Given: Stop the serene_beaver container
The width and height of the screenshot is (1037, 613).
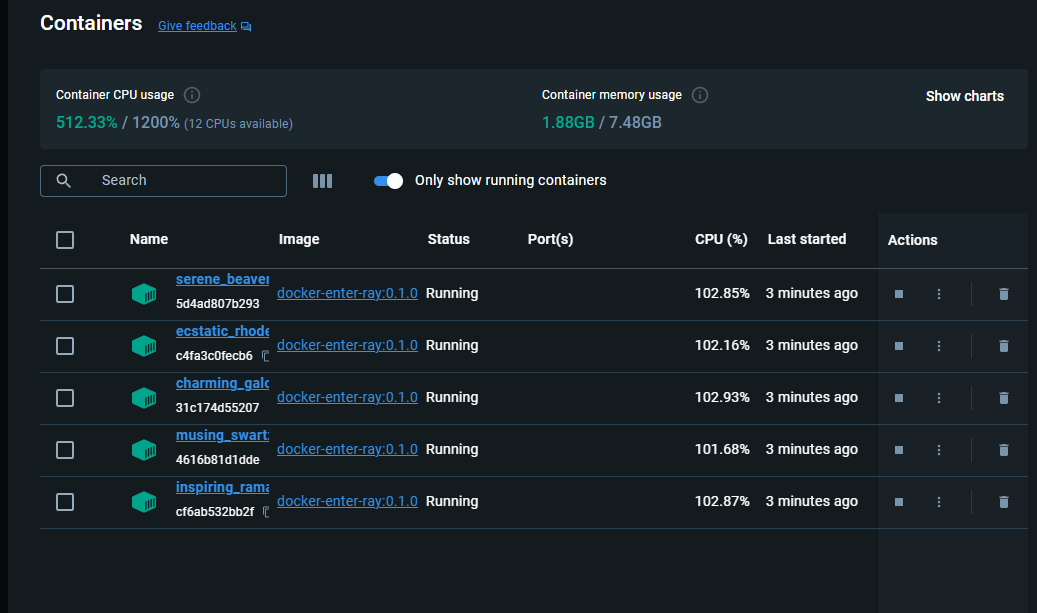Looking at the screenshot, I should (899, 294).
